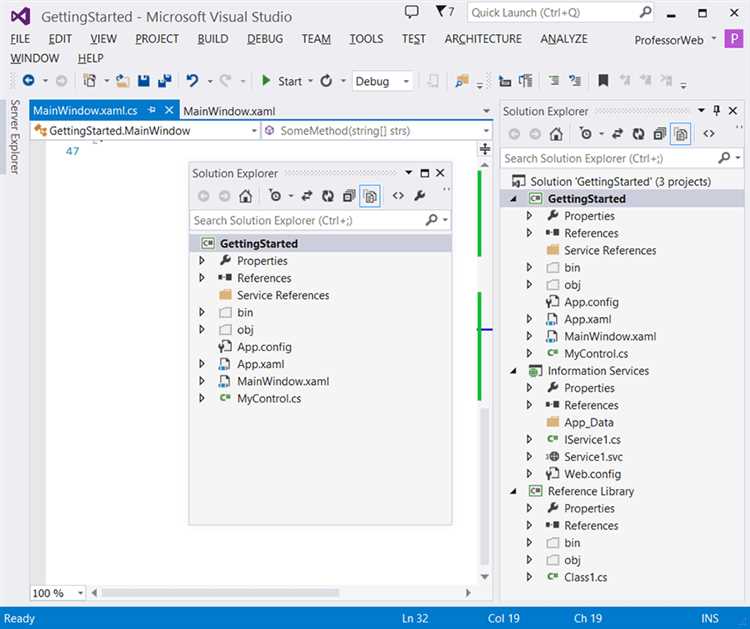Collapse the Information Services project node

click(x=514, y=371)
